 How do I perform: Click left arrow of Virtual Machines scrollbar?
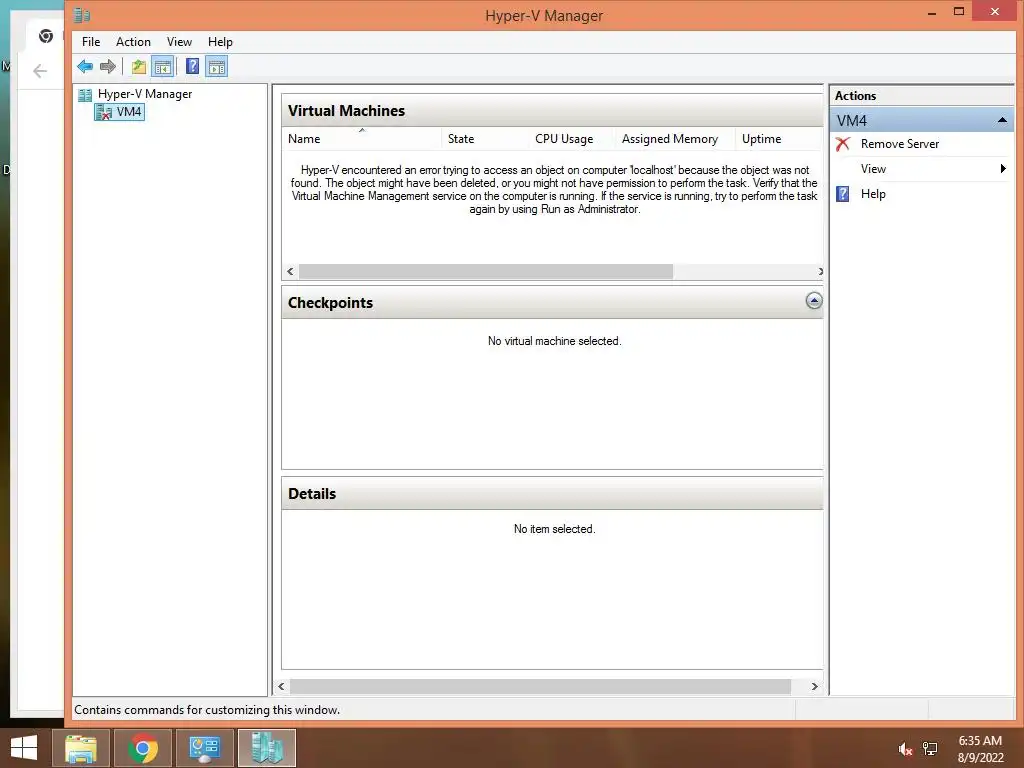pyautogui.click(x=291, y=271)
